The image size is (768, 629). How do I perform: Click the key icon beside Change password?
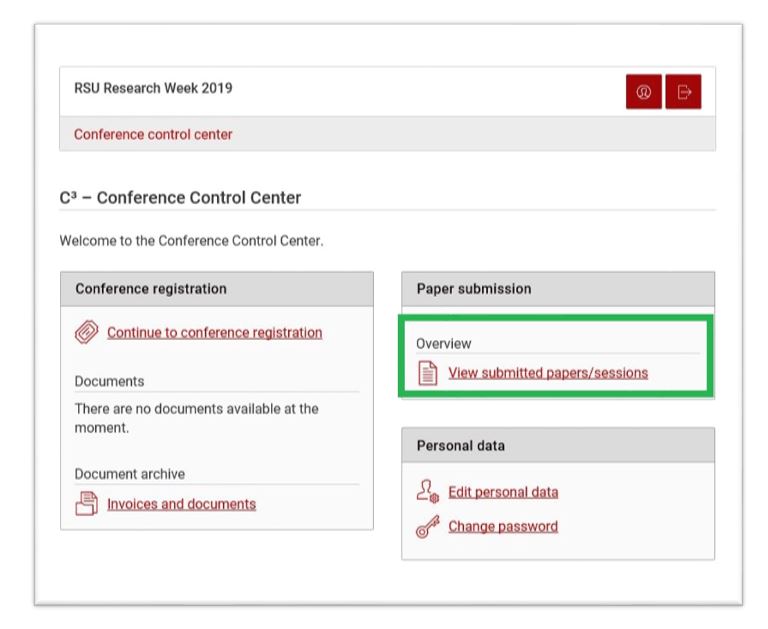(x=428, y=527)
